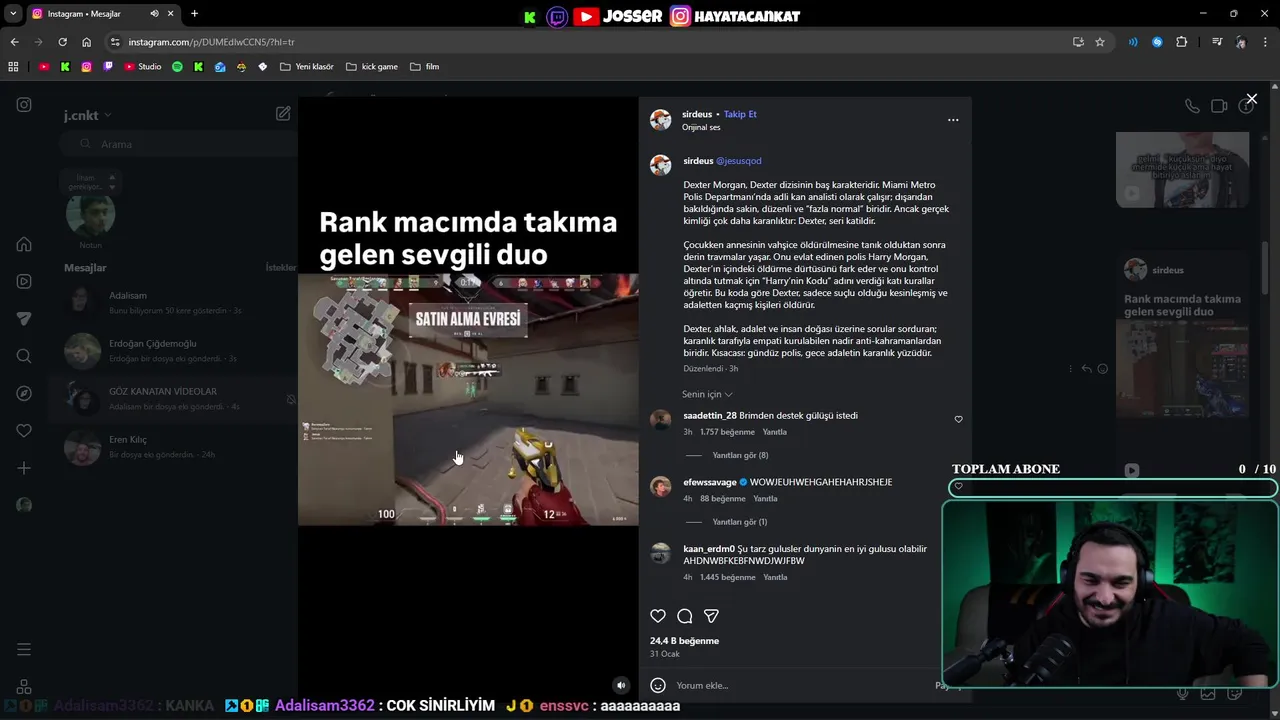Open profile avatar in sidebar
This screenshot has height=720, width=1280.
[x=24, y=505]
